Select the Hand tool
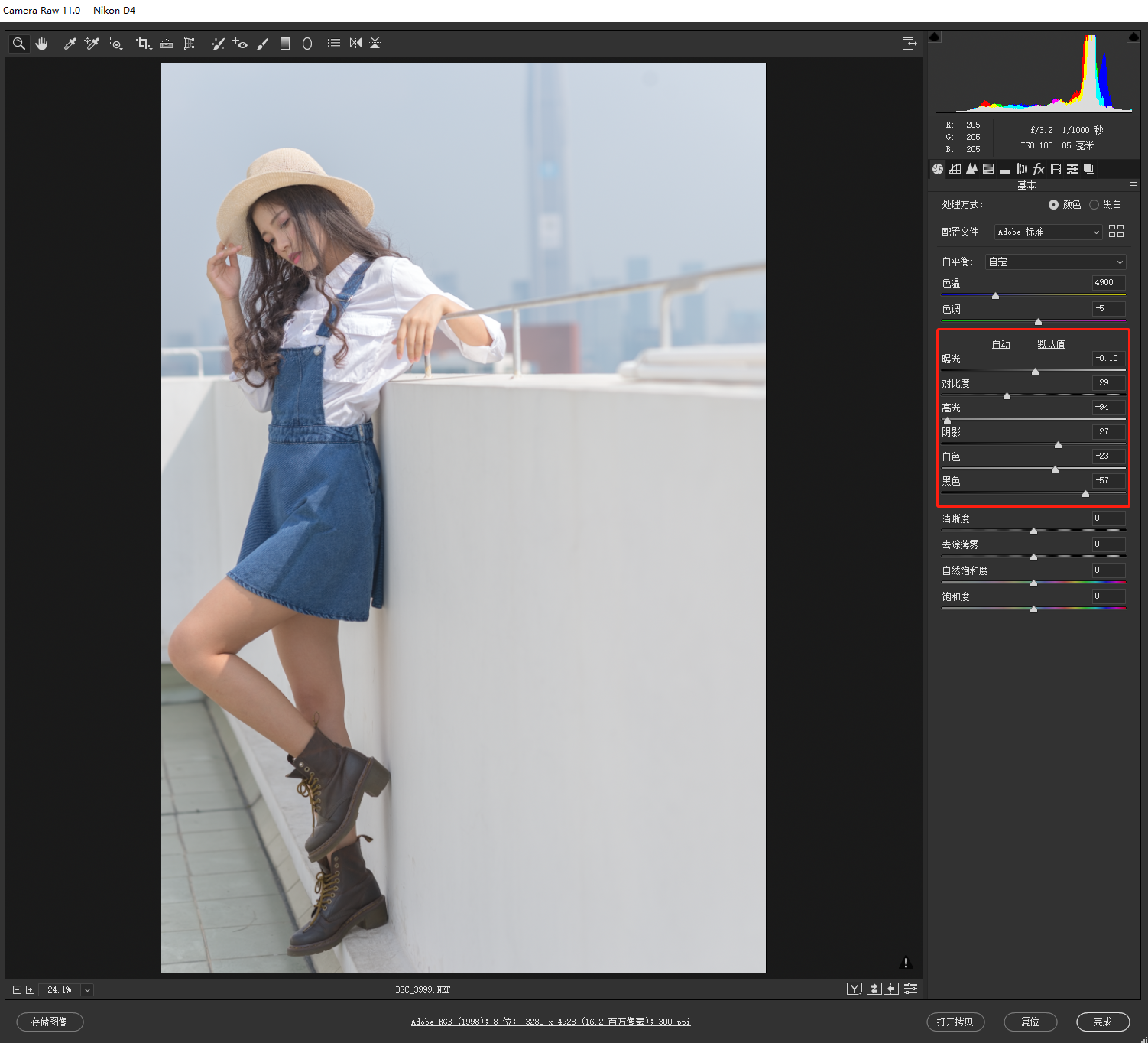The height and width of the screenshot is (1043, 1148). pyautogui.click(x=42, y=44)
